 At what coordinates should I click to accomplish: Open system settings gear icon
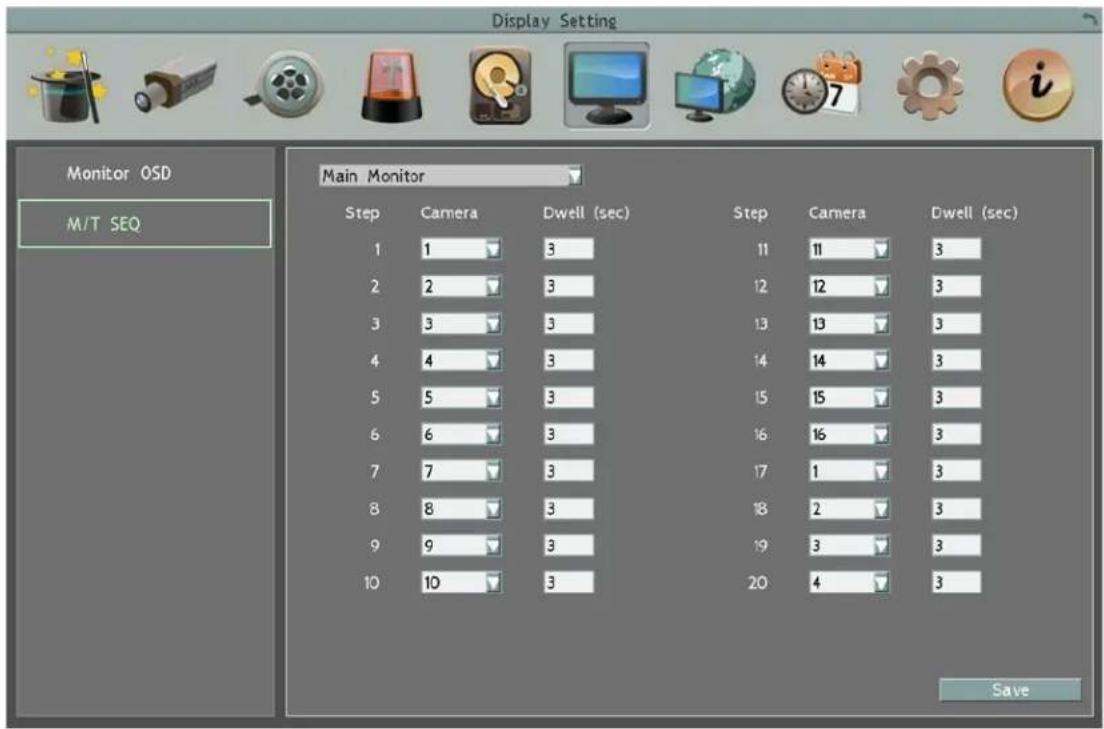929,86
